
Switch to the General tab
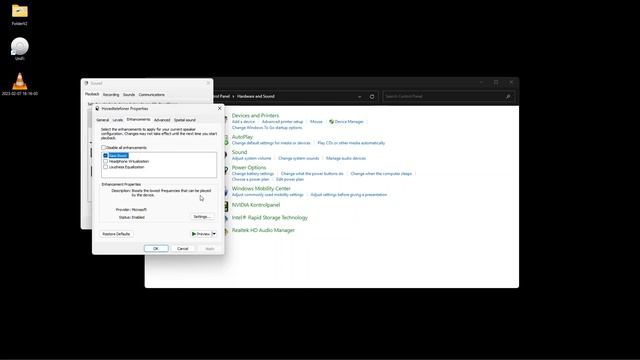102,120
